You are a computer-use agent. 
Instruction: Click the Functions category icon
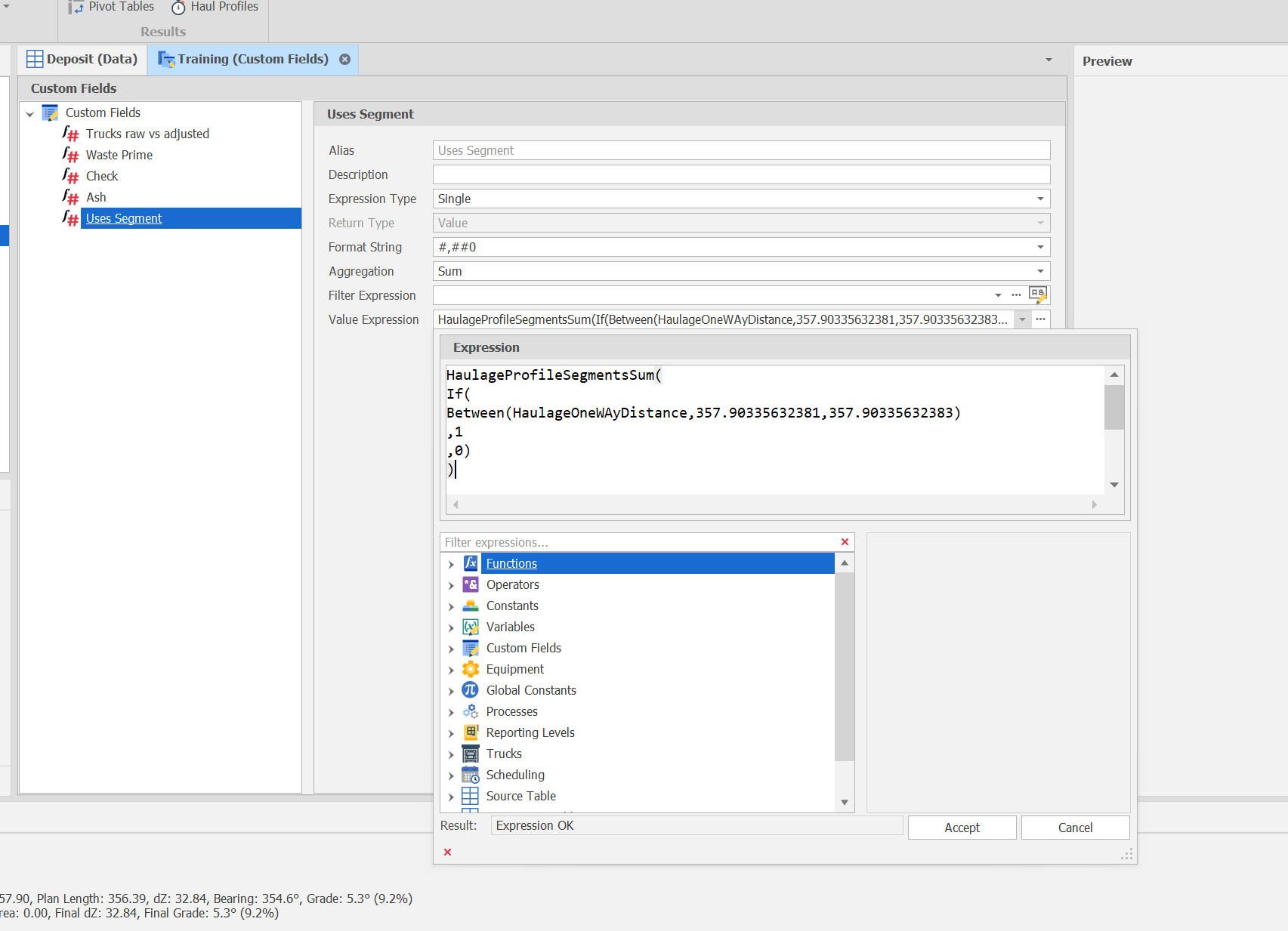471,563
